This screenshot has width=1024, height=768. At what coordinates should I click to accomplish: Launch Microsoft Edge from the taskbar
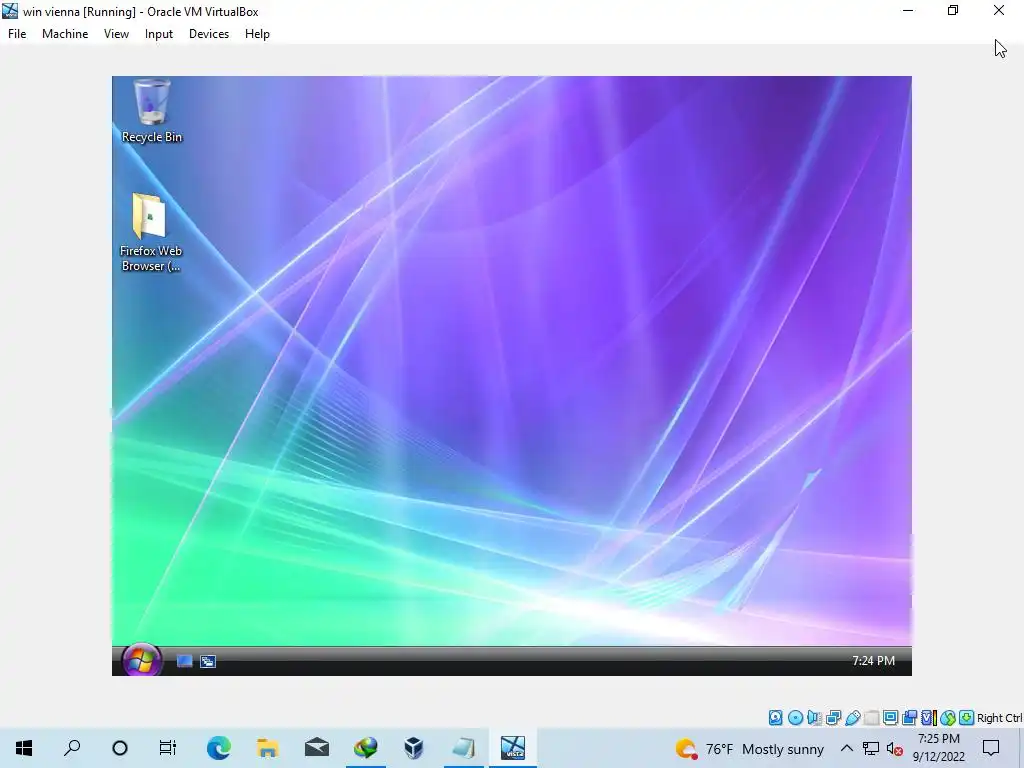[x=219, y=748]
